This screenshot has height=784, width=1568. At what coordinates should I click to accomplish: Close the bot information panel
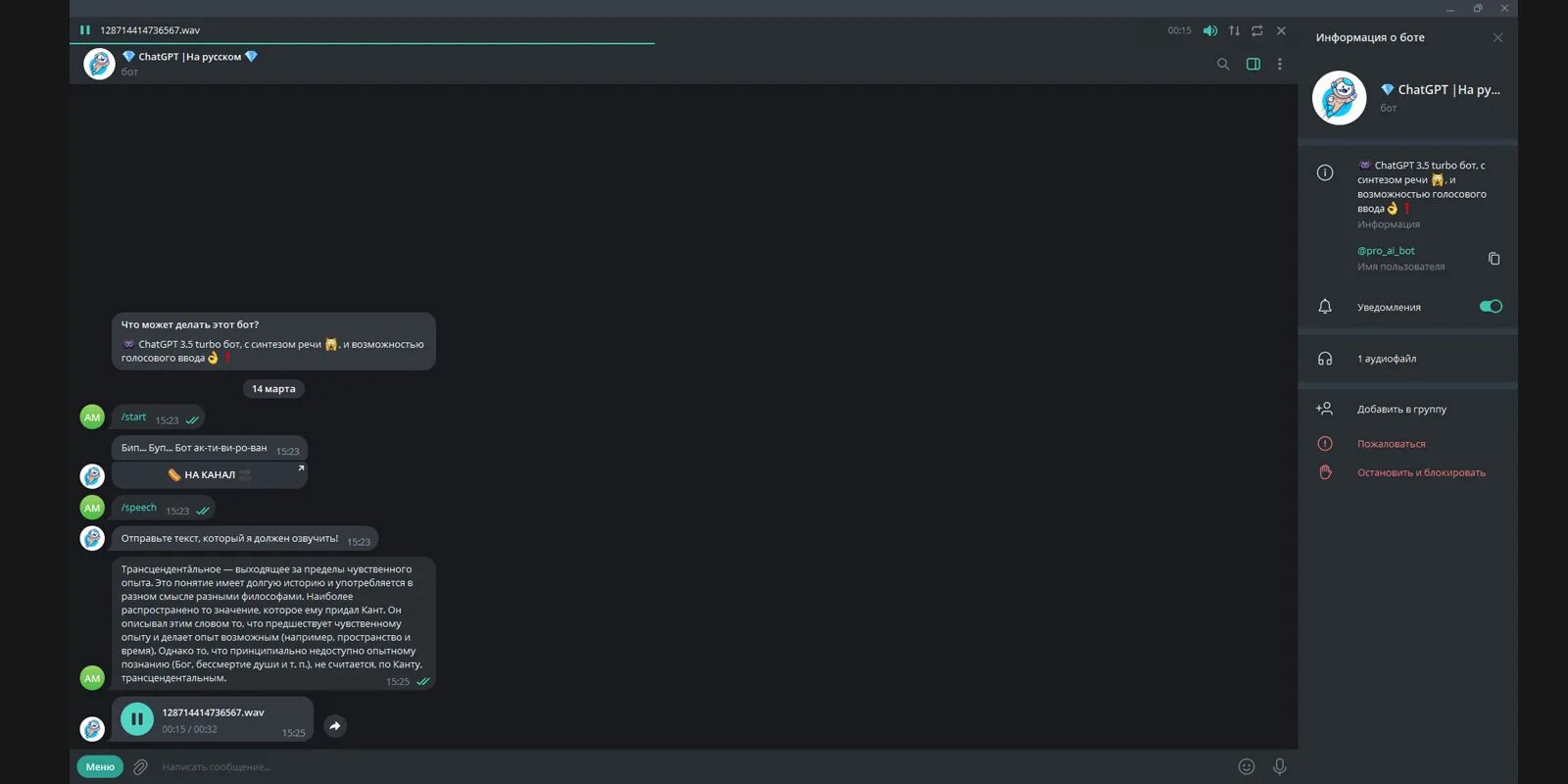coord(1497,37)
